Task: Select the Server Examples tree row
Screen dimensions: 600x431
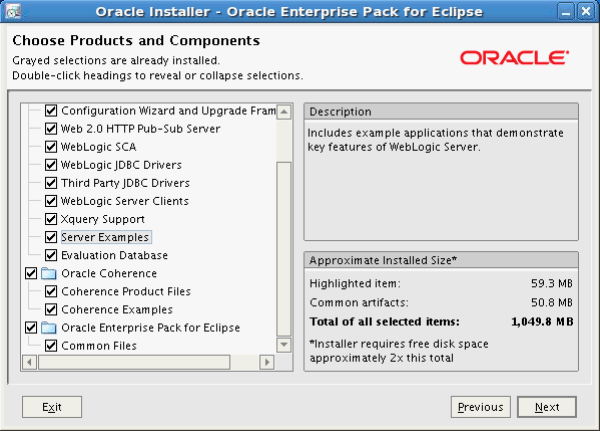Action: tap(106, 237)
